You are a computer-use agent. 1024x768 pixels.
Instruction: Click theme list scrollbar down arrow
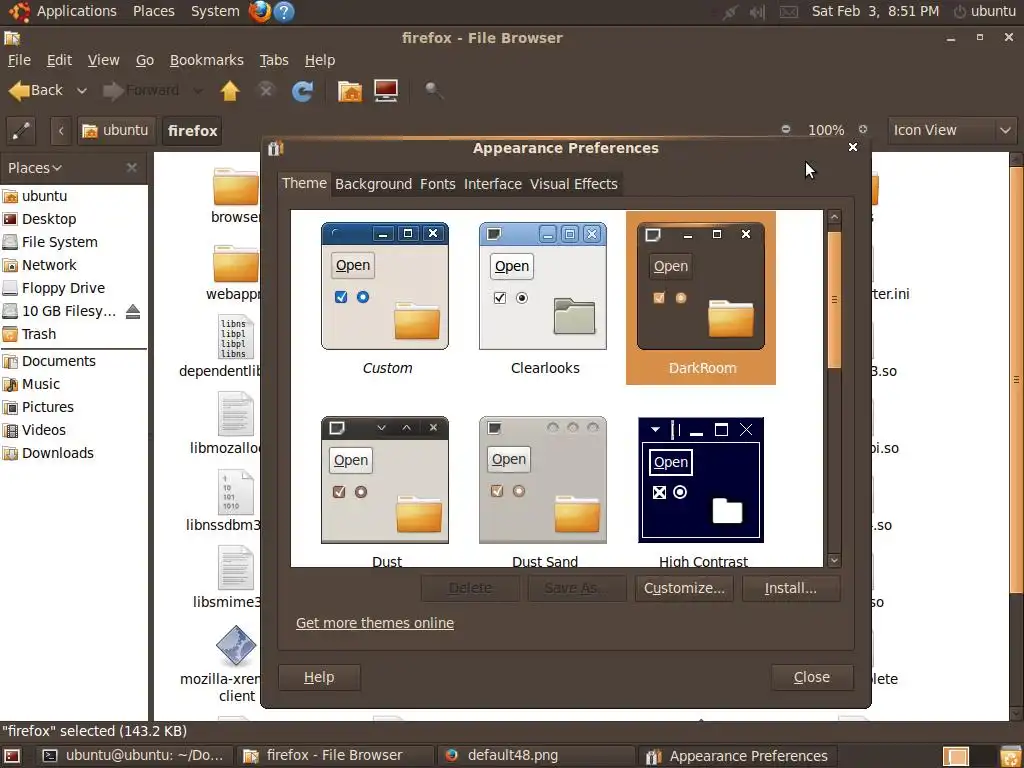point(834,560)
